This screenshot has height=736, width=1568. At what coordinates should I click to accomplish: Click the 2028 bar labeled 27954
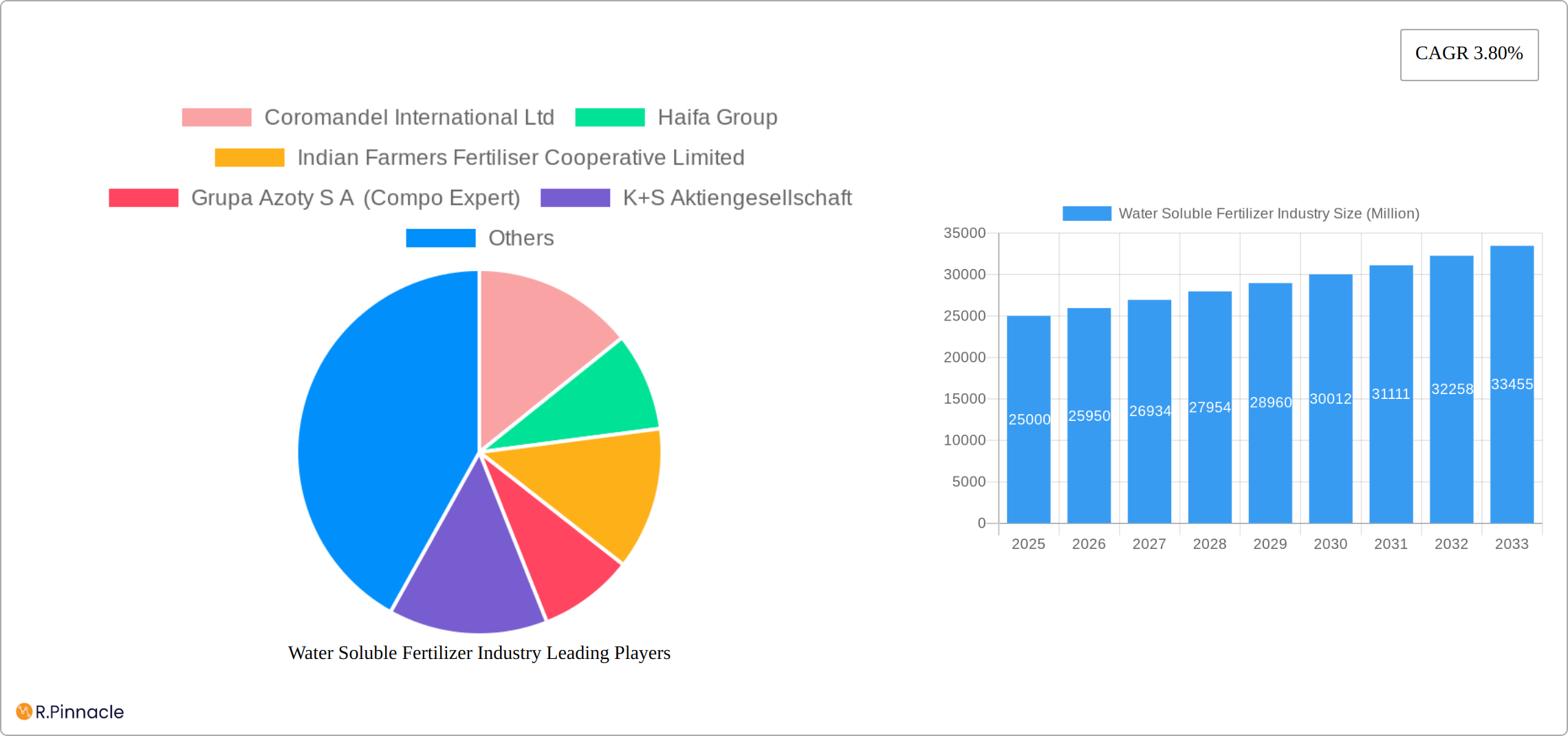point(1210,407)
